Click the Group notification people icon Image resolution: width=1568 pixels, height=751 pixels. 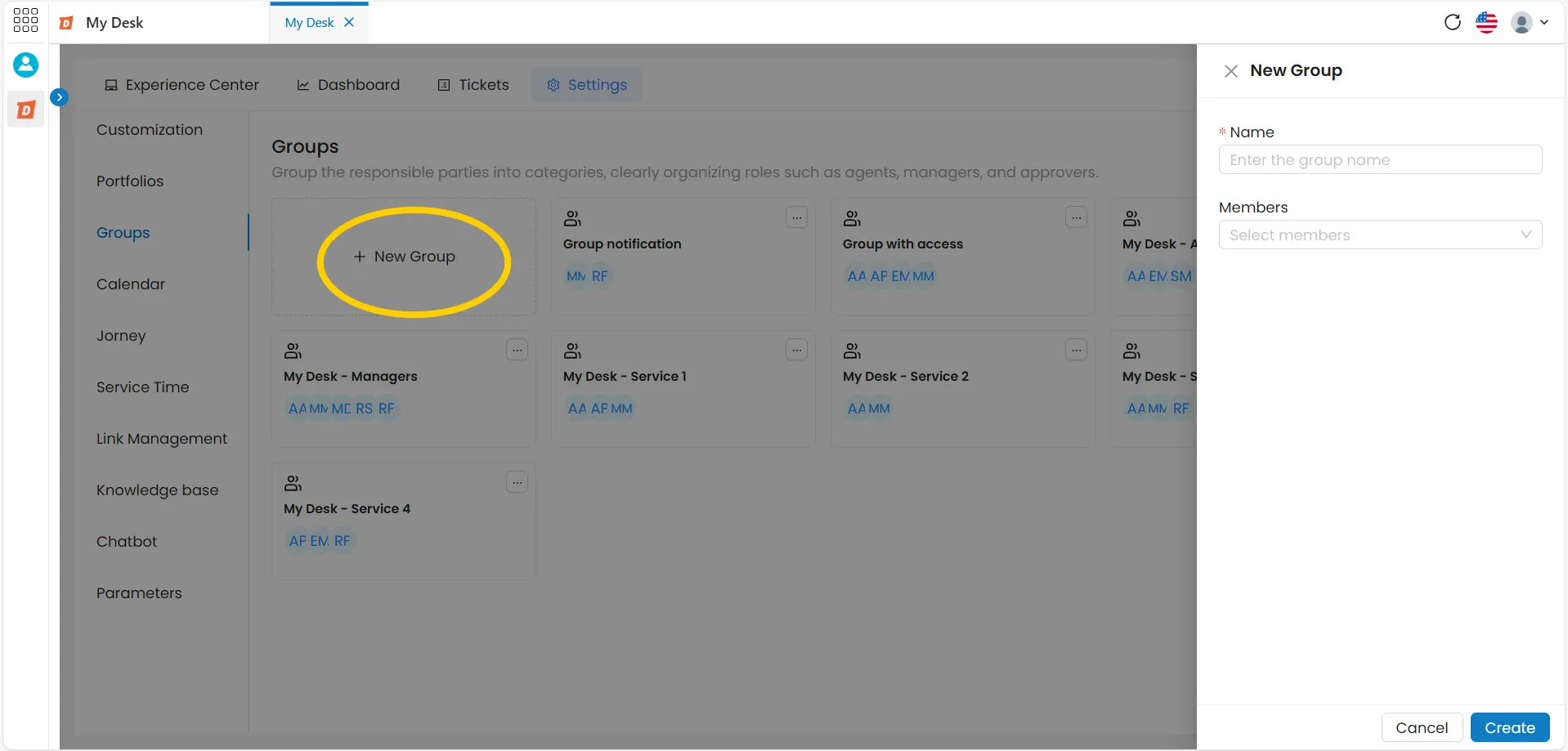(x=572, y=219)
